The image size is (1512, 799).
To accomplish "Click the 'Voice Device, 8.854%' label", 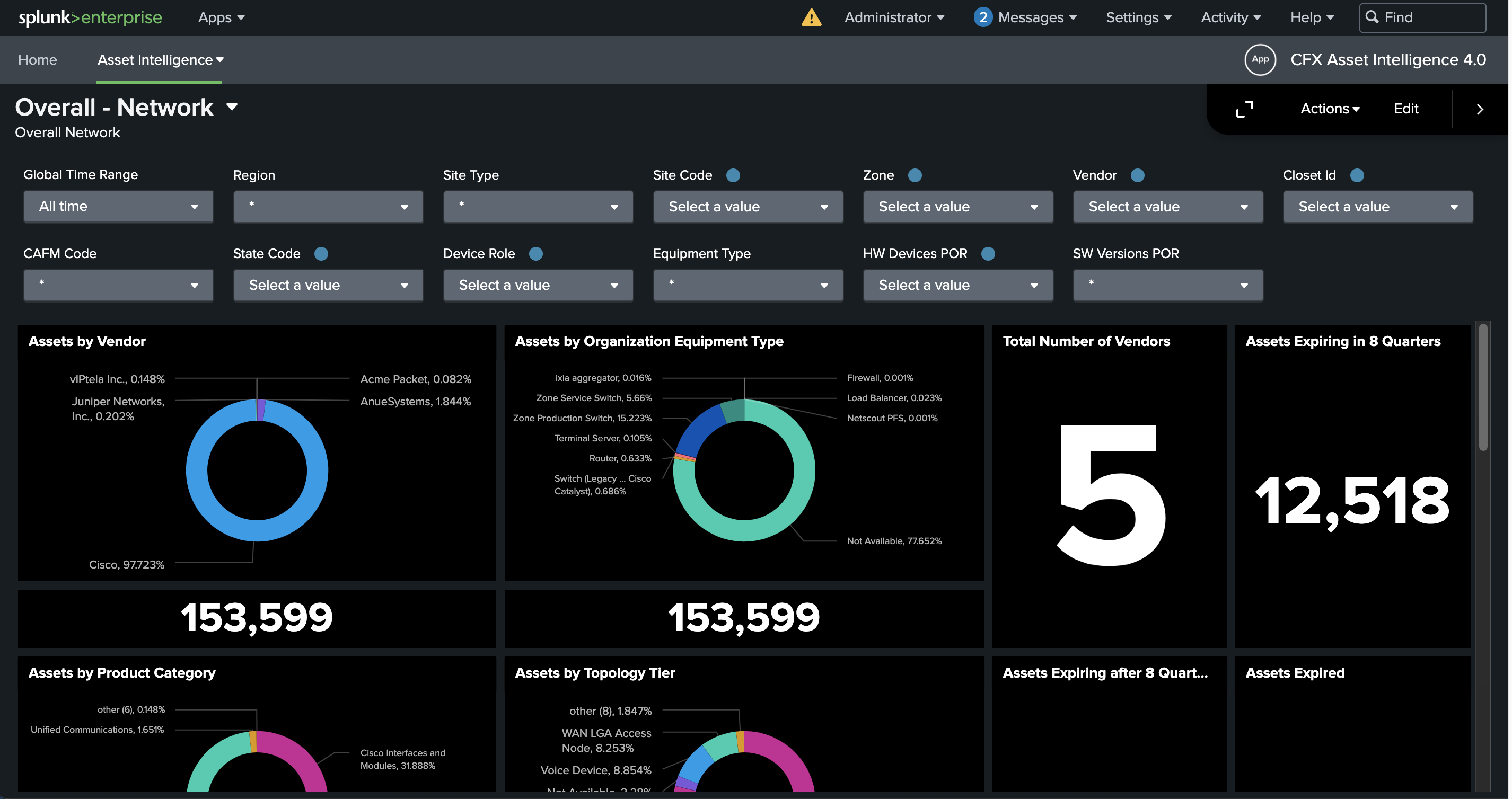I will [596, 770].
